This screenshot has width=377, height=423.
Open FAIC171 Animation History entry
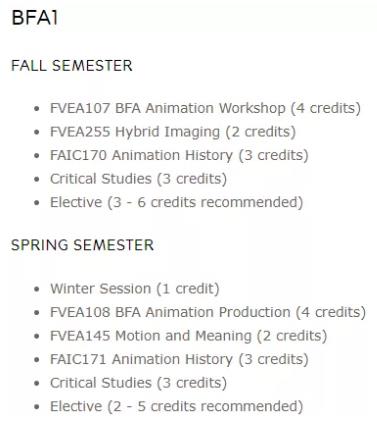(x=179, y=359)
